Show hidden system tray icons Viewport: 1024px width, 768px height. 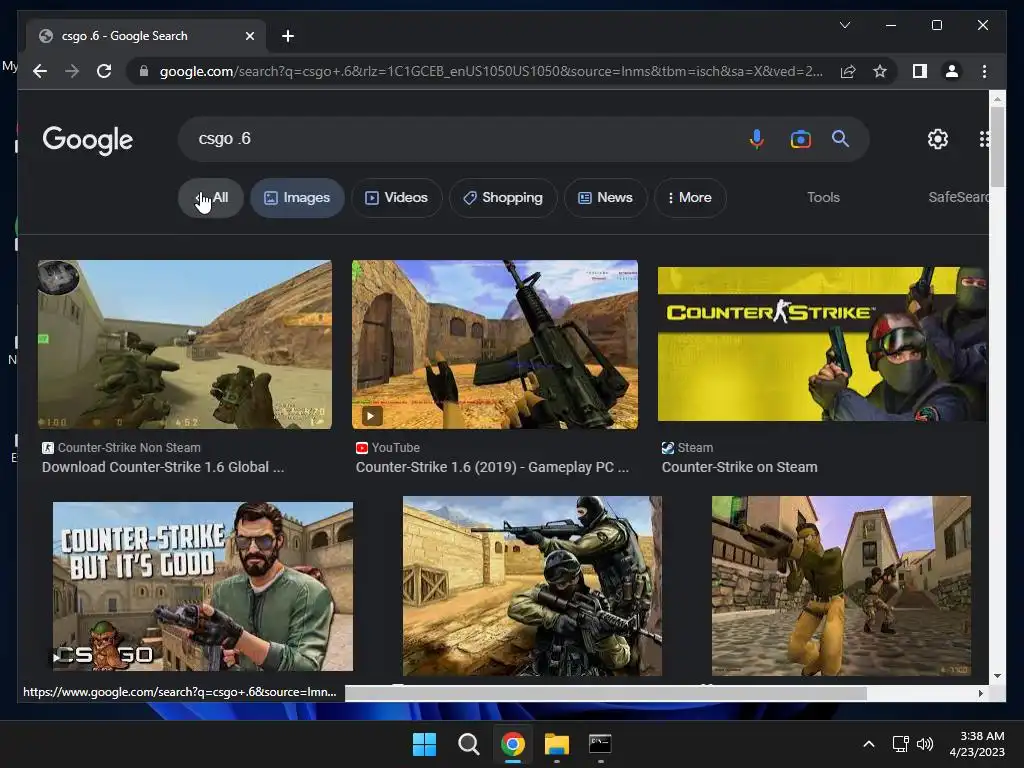coord(869,744)
